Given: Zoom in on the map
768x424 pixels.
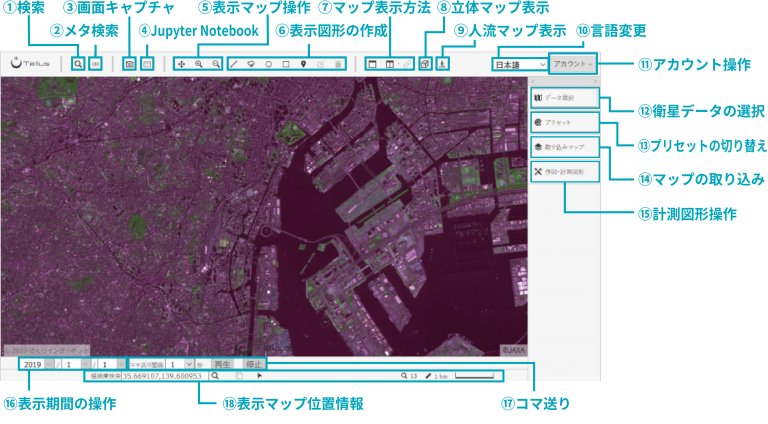Looking at the screenshot, I should 198,64.
